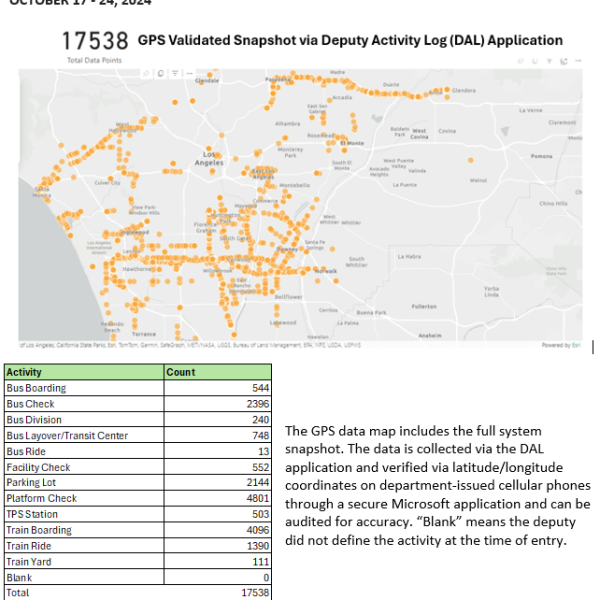Click the pin visual icon in the top-right header
600x600 pixels.
coord(521,61)
